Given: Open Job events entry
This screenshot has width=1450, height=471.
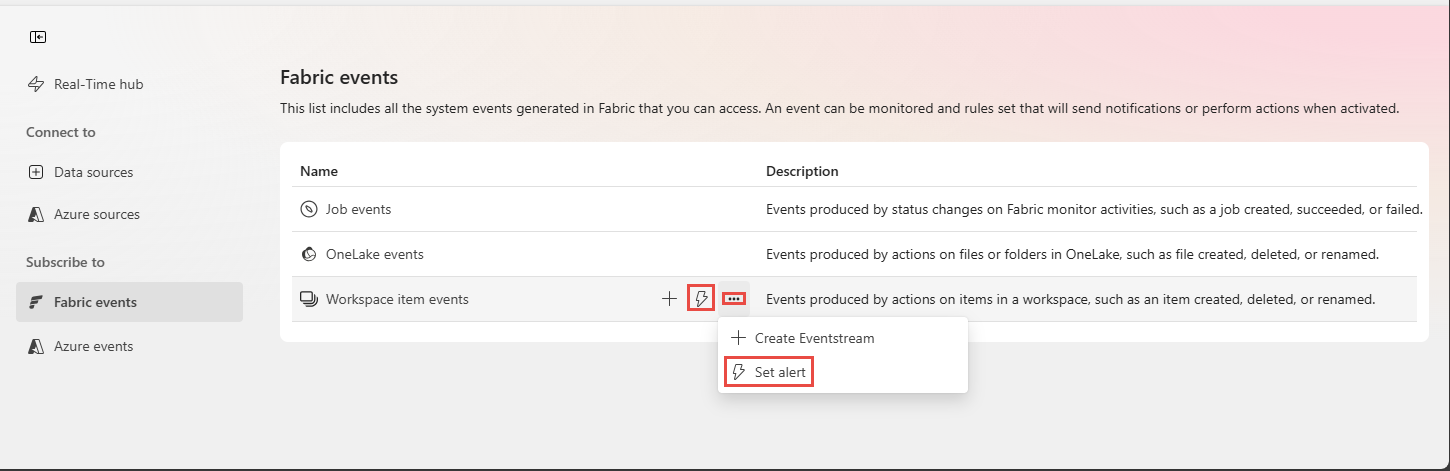Looking at the screenshot, I should click(x=358, y=210).
